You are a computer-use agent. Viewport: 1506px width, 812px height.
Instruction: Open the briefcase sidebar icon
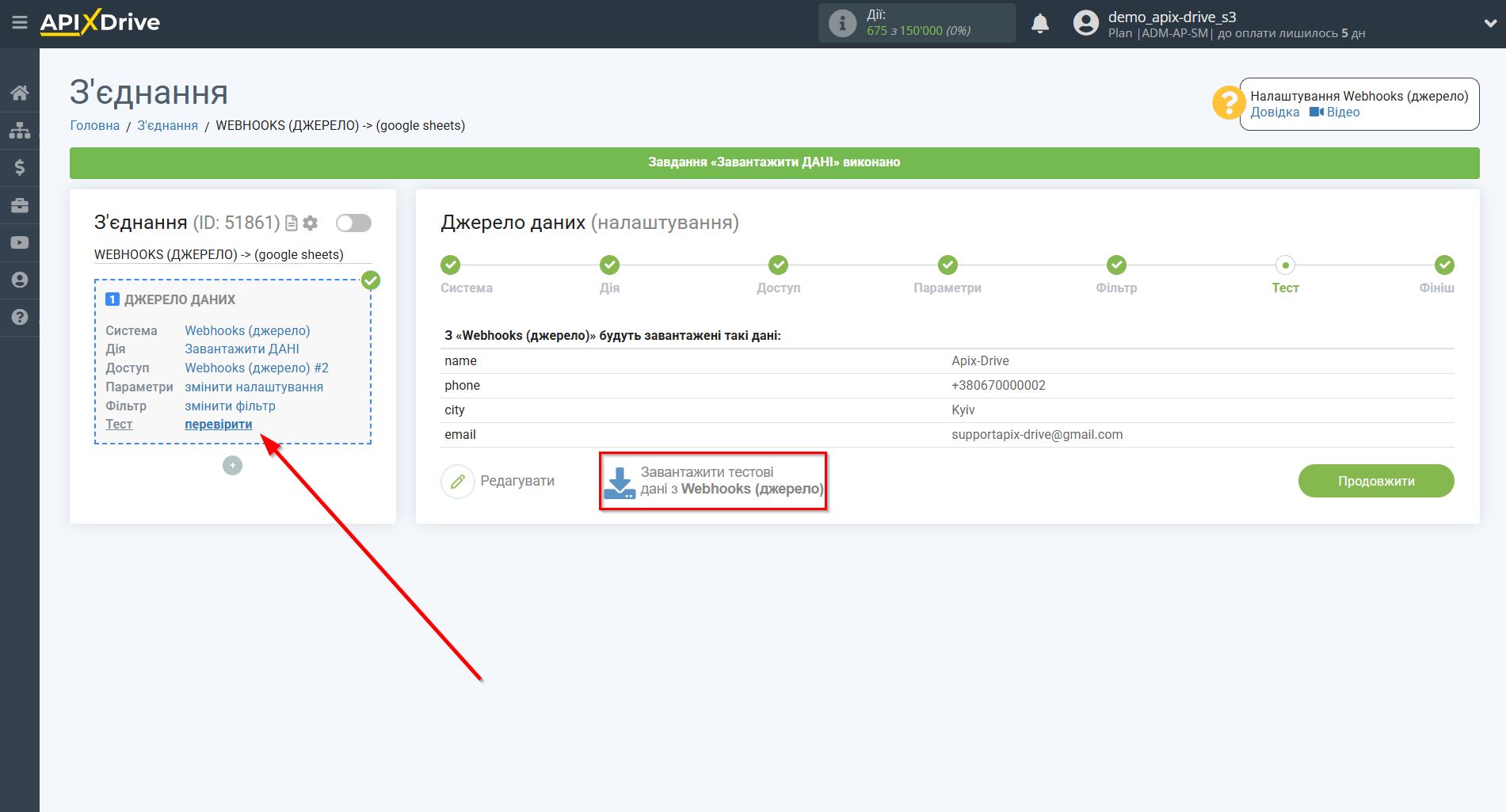pos(20,205)
